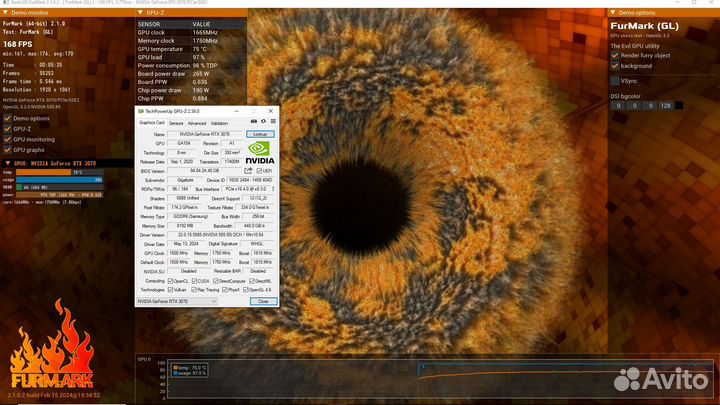Click the Close button in GPU-Z
Image resolution: width=720 pixels, height=405 pixels.
point(264,301)
